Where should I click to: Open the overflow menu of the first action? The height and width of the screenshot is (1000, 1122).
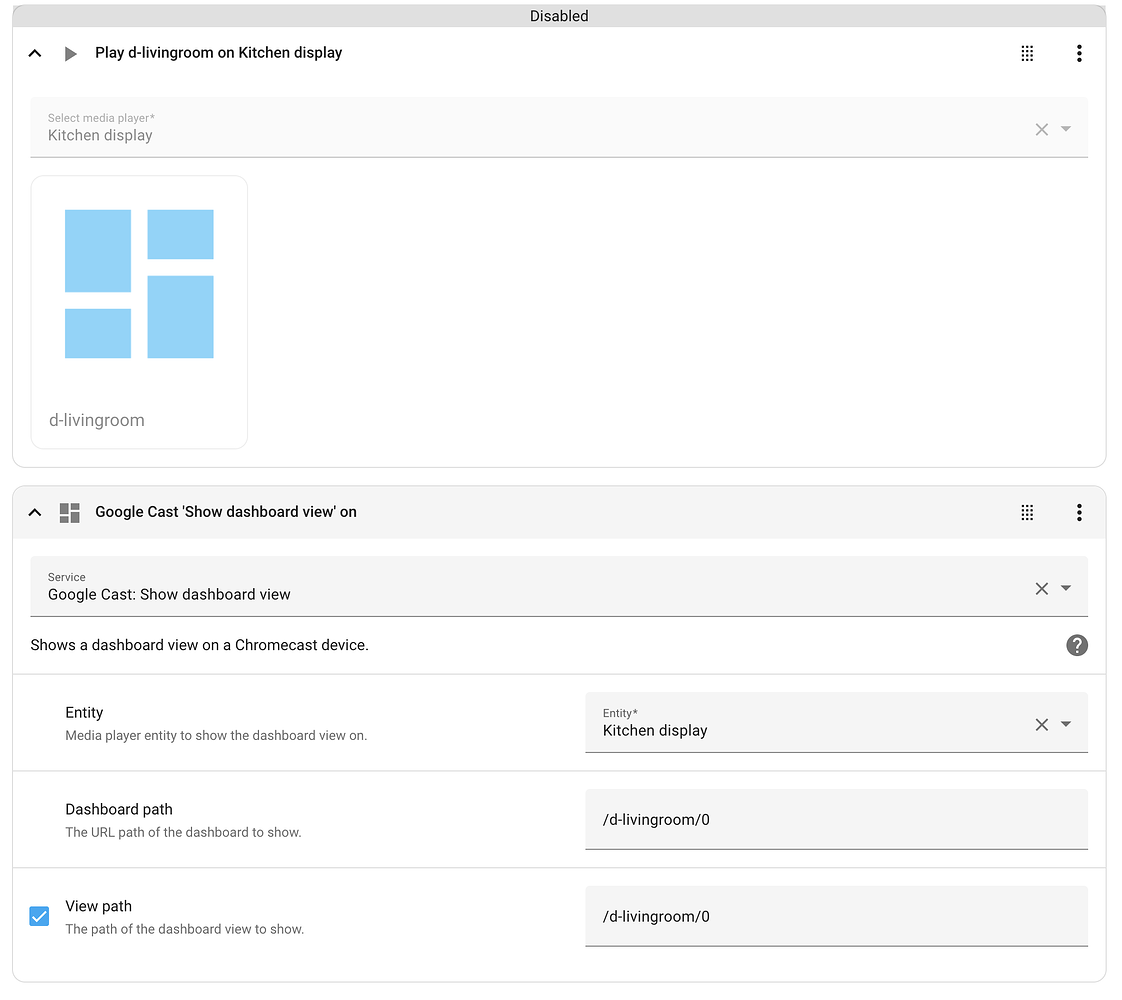point(1079,53)
